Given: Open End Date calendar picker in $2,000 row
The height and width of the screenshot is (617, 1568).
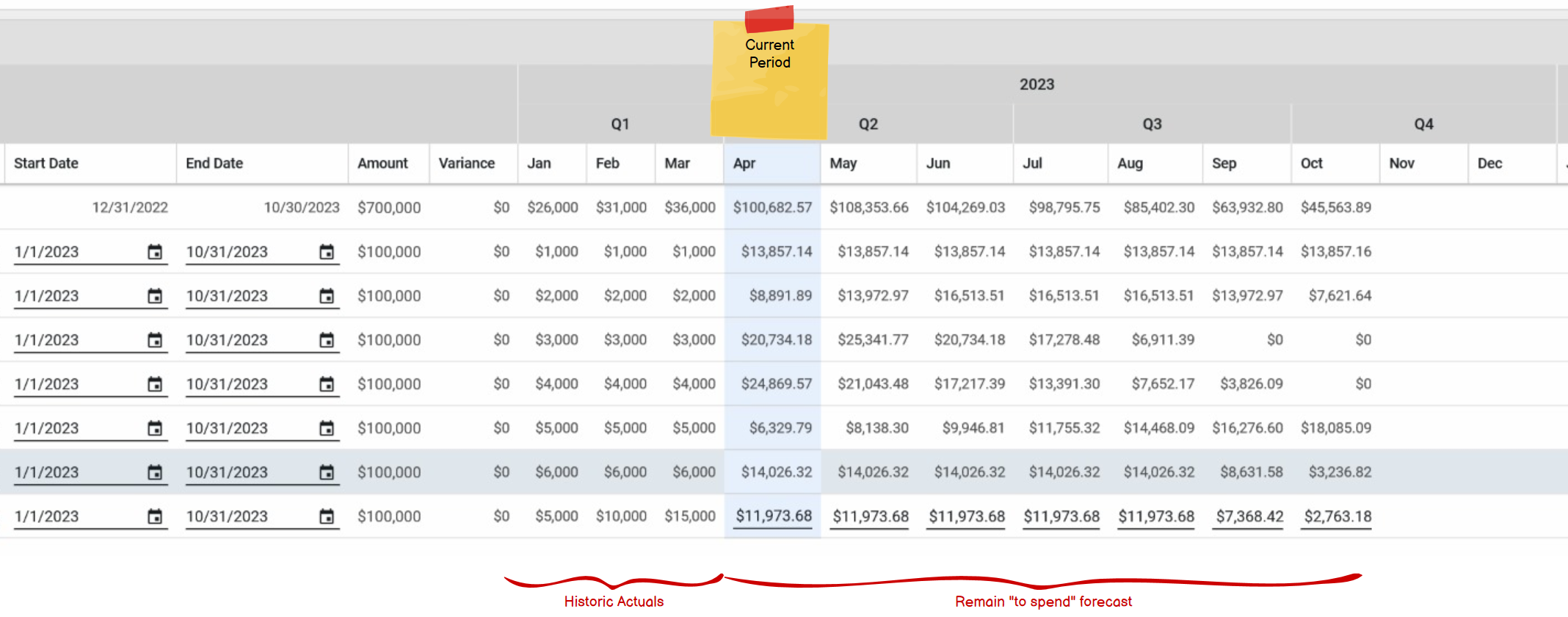Looking at the screenshot, I should pyautogui.click(x=326, y=296).
